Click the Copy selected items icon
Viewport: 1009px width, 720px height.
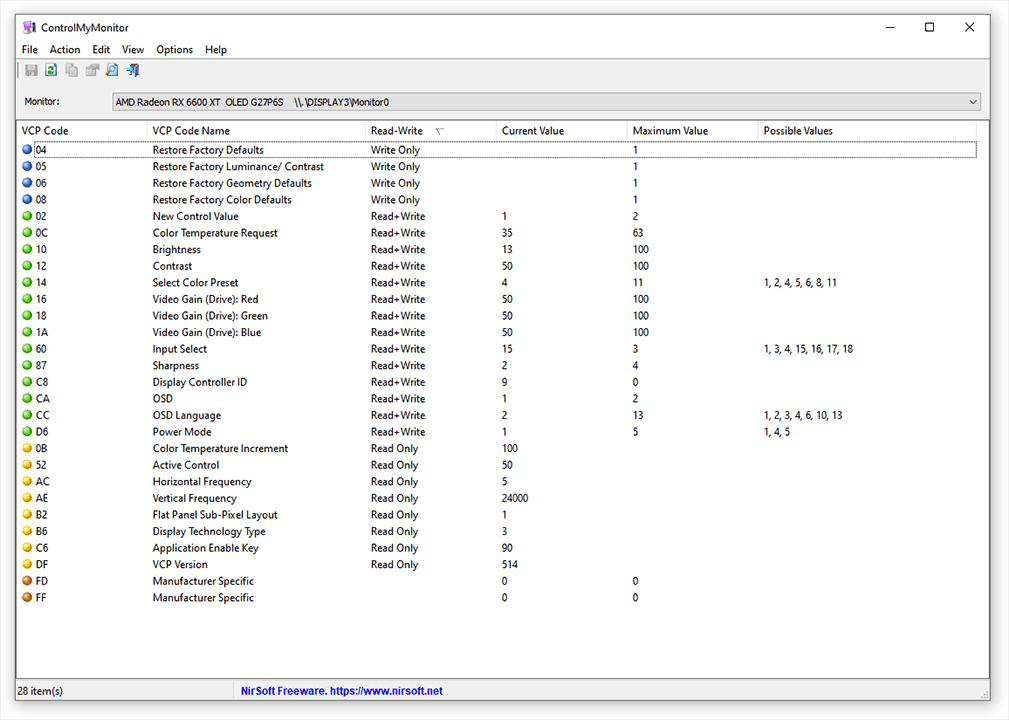click(71, 70)
